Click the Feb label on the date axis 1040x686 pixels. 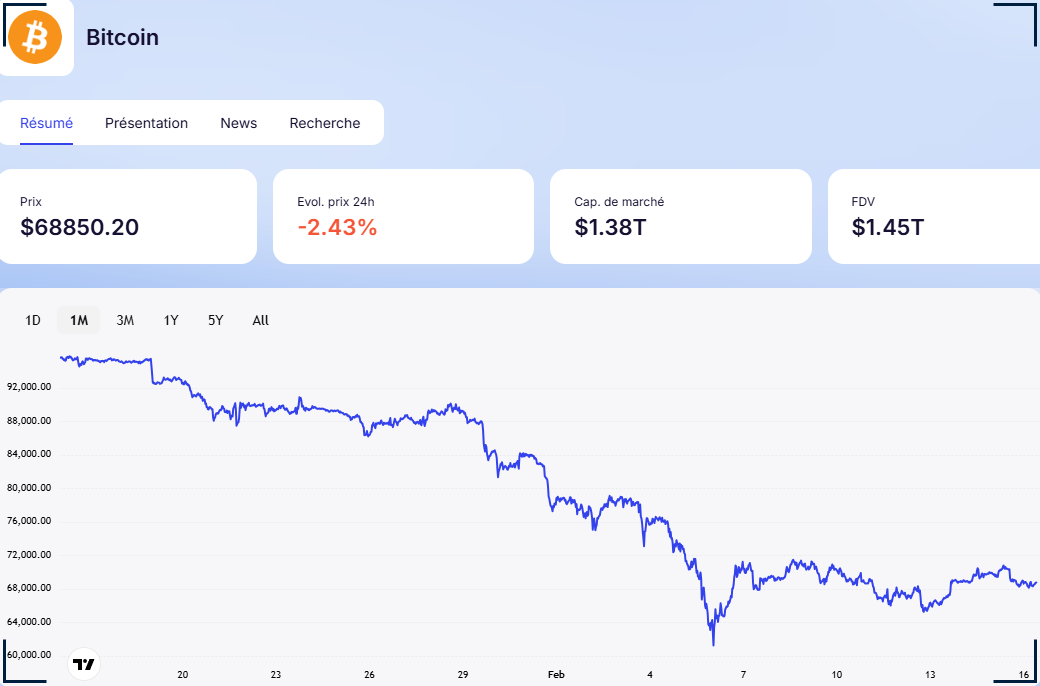point(556,674)
